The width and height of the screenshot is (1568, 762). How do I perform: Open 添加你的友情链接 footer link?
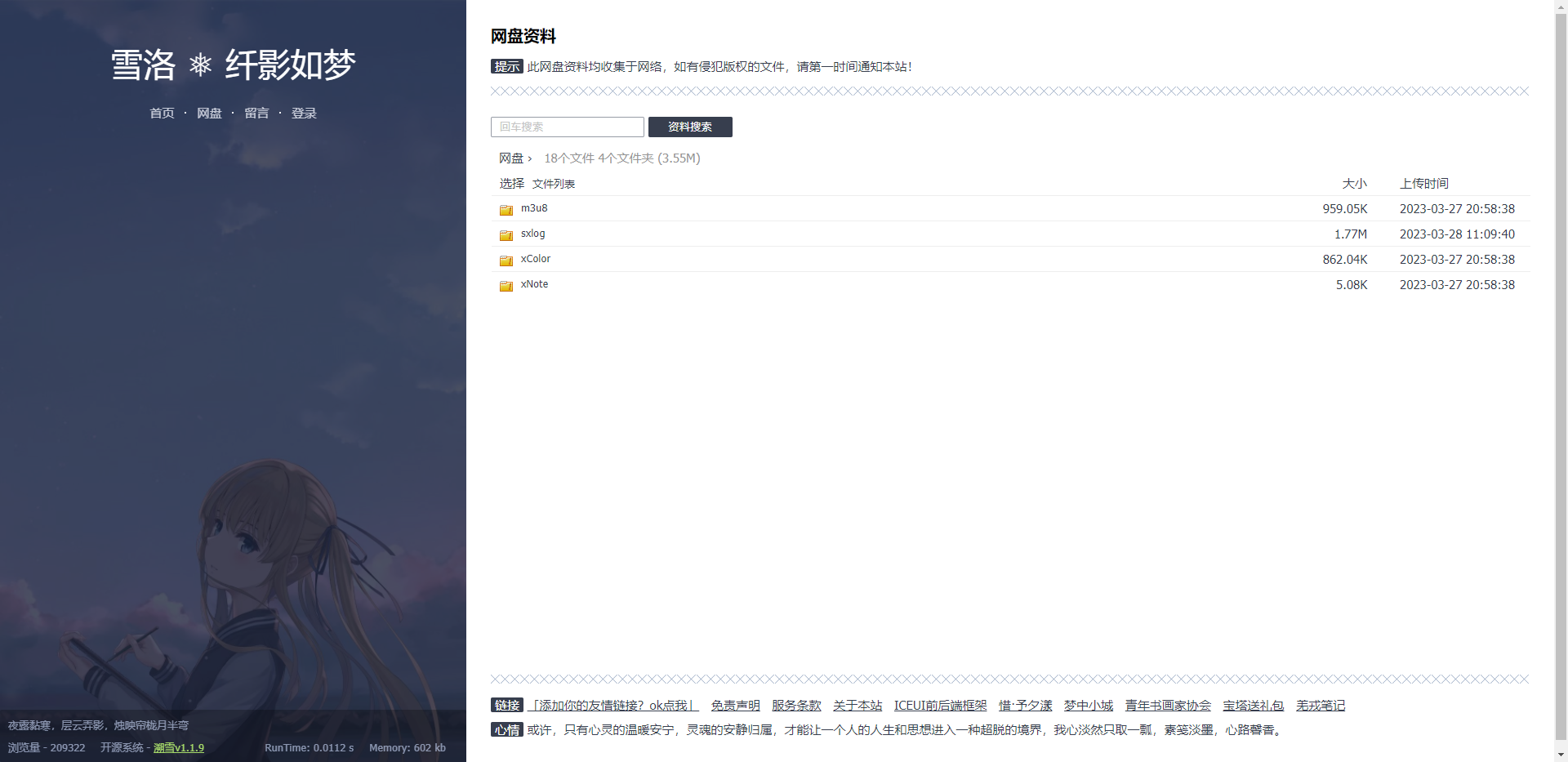pos(613,706)
